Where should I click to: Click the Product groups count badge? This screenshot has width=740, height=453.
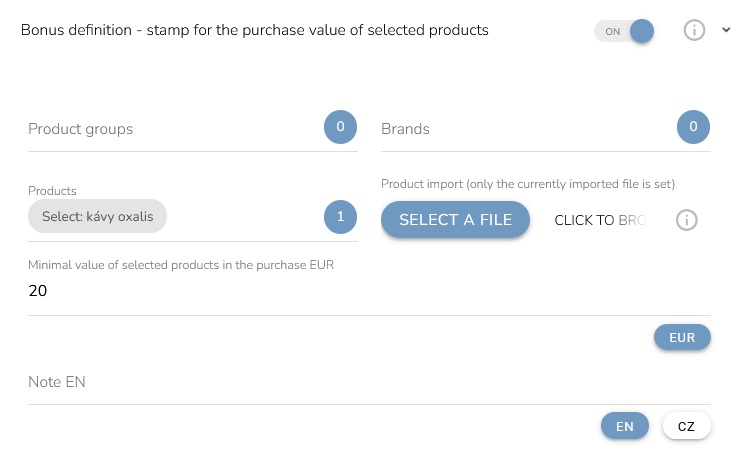tap(340, 127)
